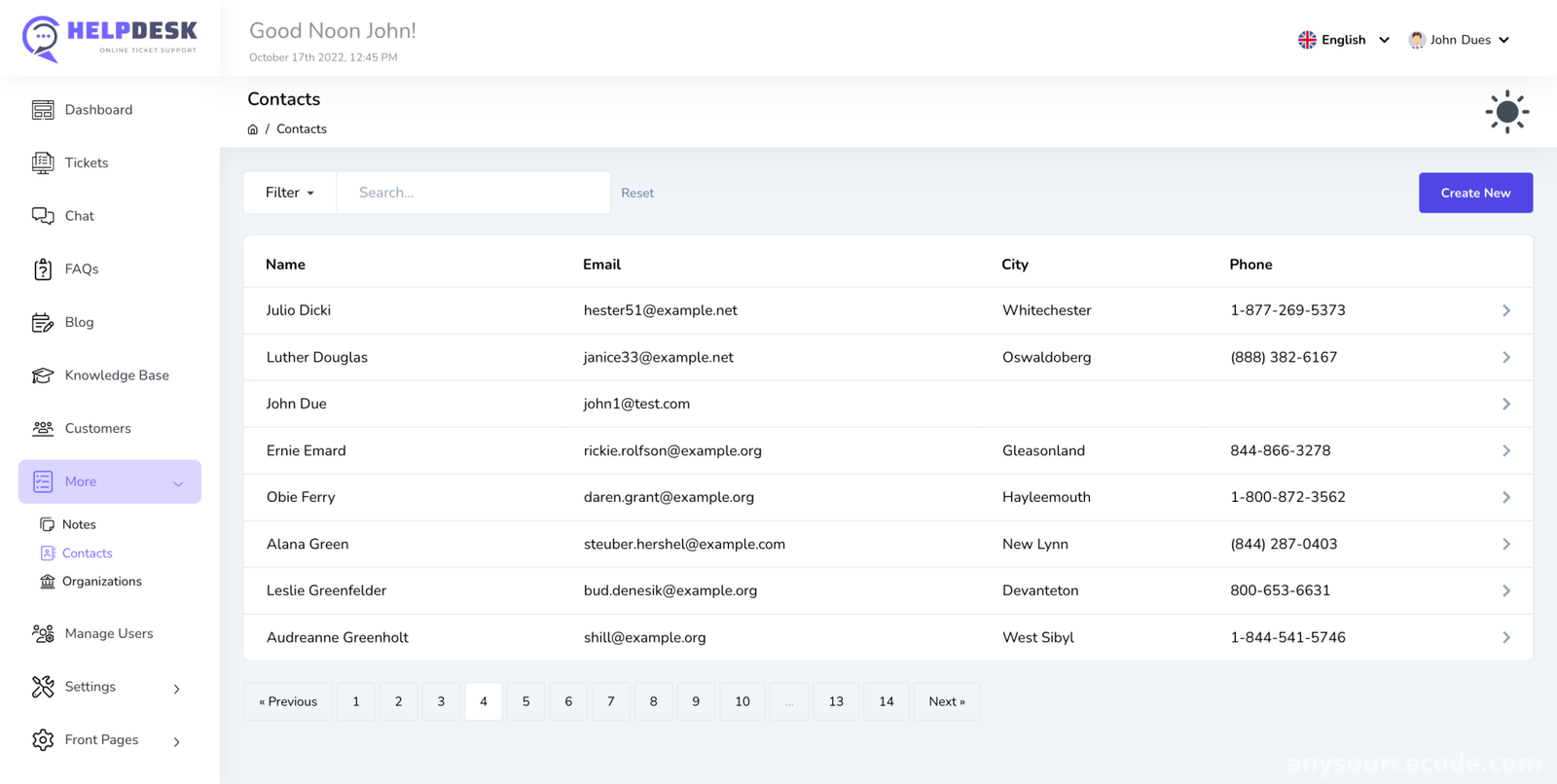Screen dimensions: 1557x784
Task: Open the Blog pencil icon
Action: tap(43, 322)
